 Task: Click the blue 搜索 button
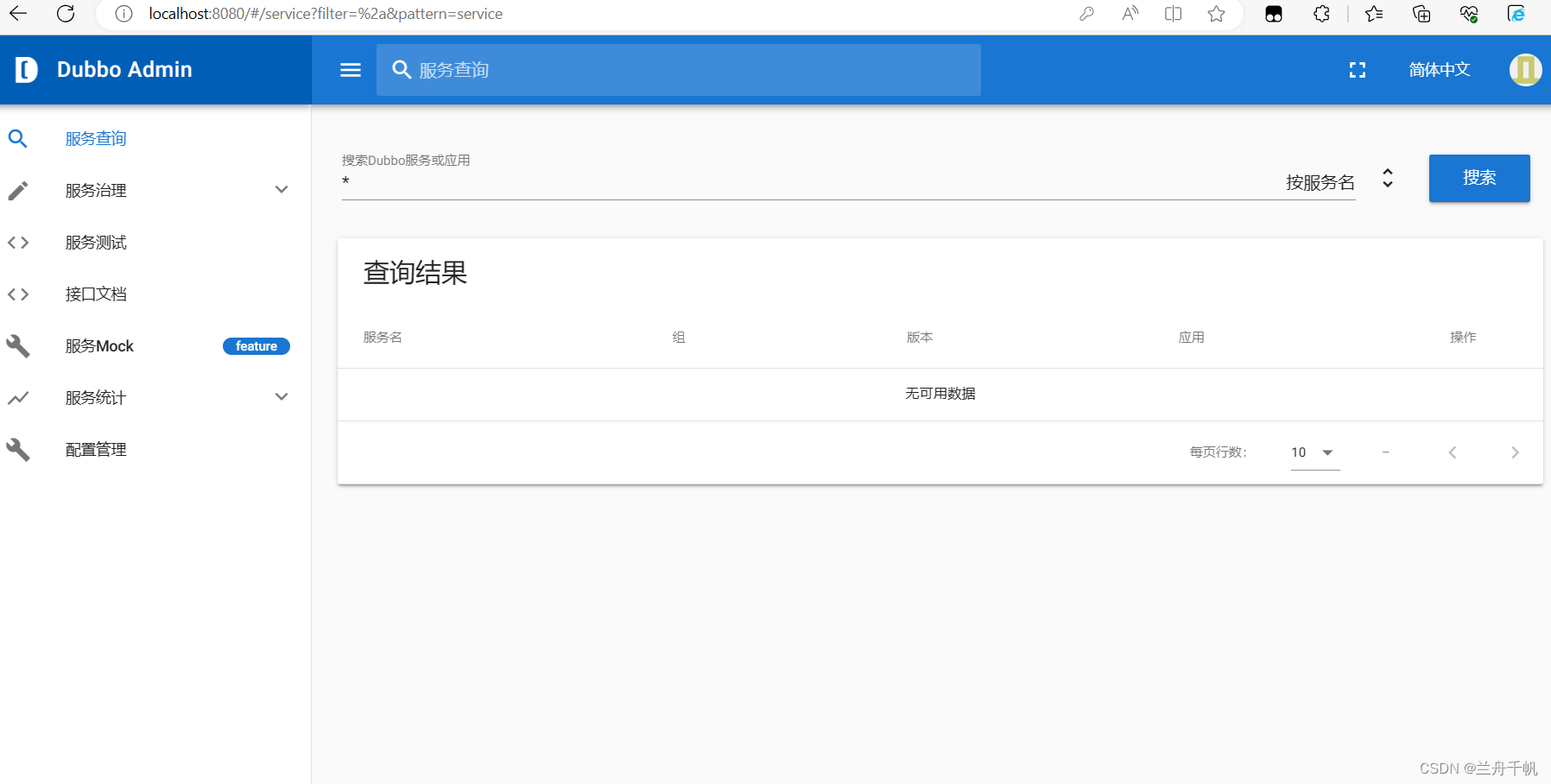(1479, 178)
